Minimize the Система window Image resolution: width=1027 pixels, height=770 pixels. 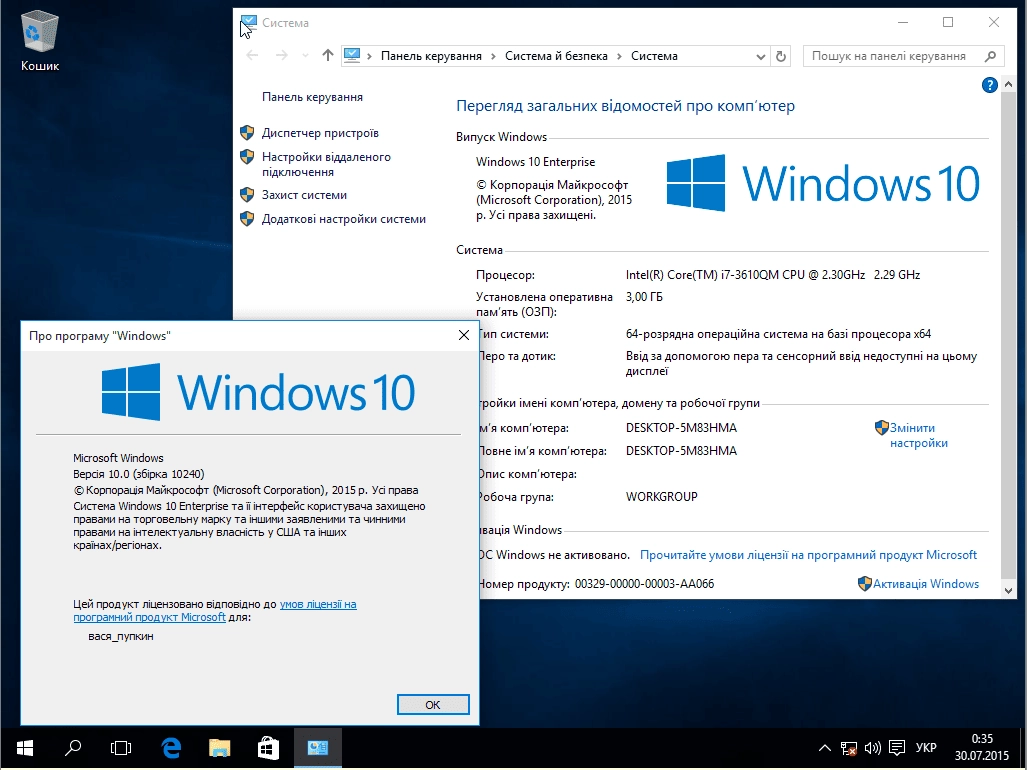pyautogui.click(x=903, y=22)
